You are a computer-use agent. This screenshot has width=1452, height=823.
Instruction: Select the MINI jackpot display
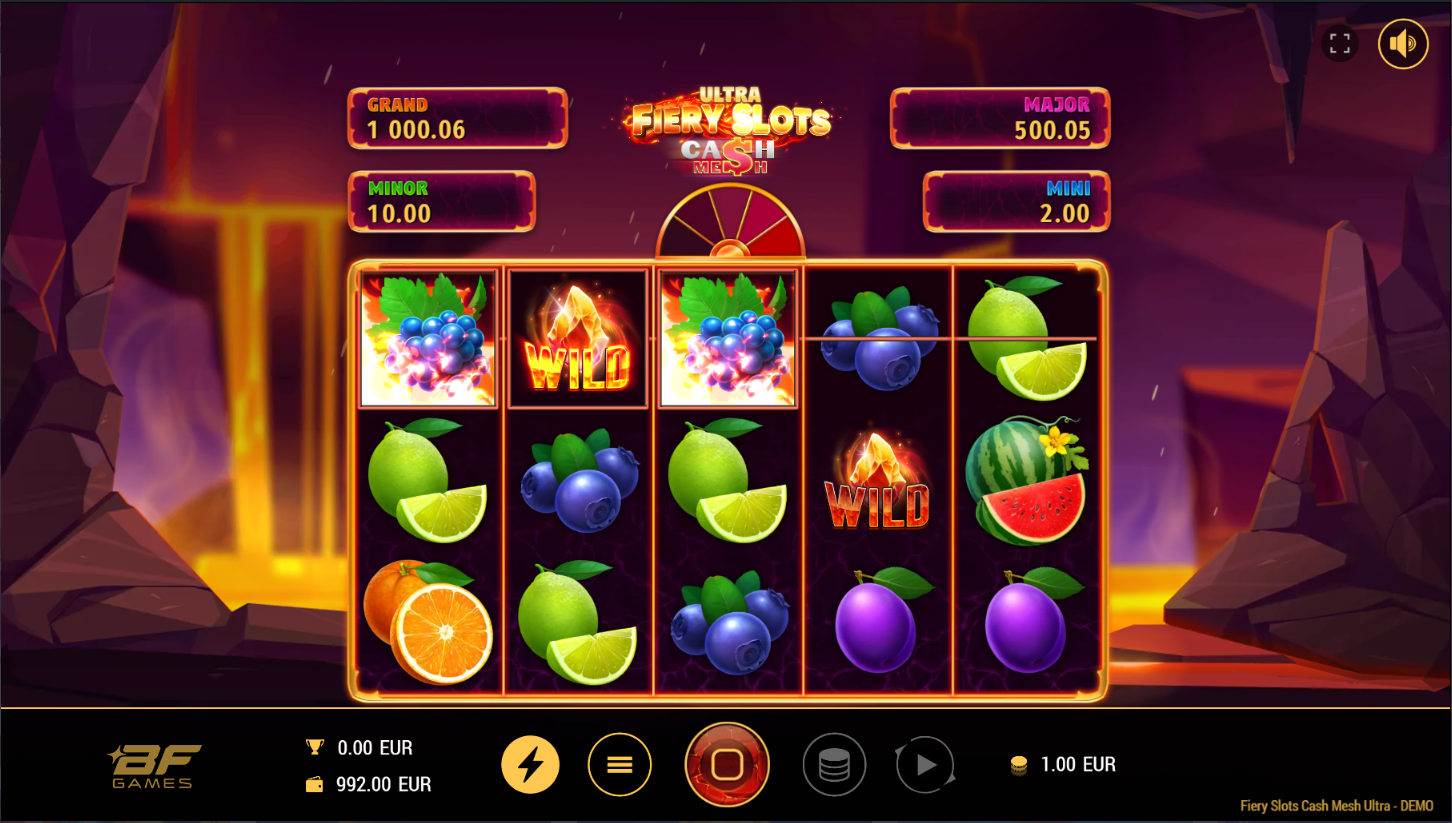(1016, 201)
